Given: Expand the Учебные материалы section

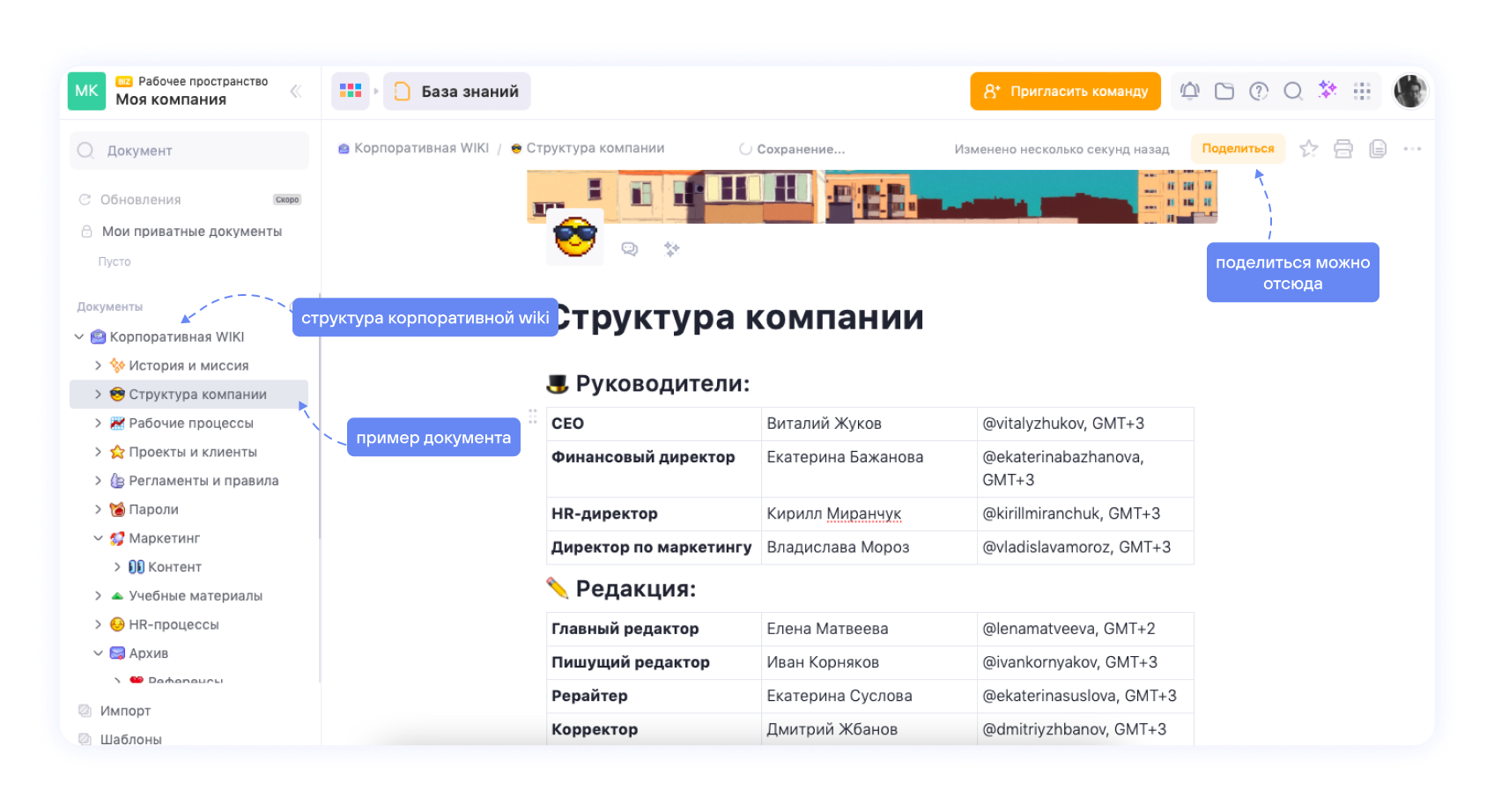Looking at the screenshot, I should [99, 595].
